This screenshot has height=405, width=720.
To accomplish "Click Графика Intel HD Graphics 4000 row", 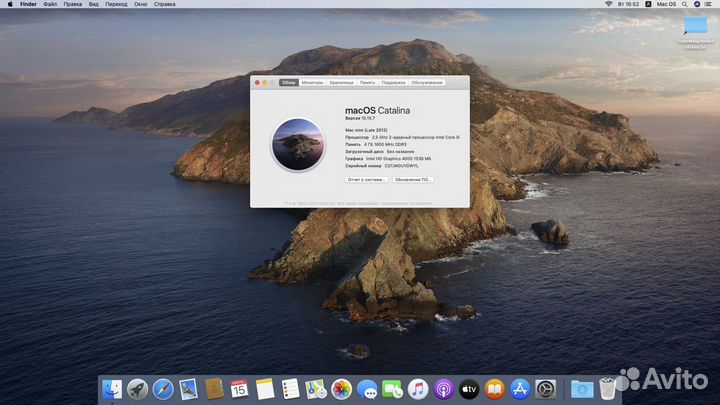I will (x=388, y=159).
